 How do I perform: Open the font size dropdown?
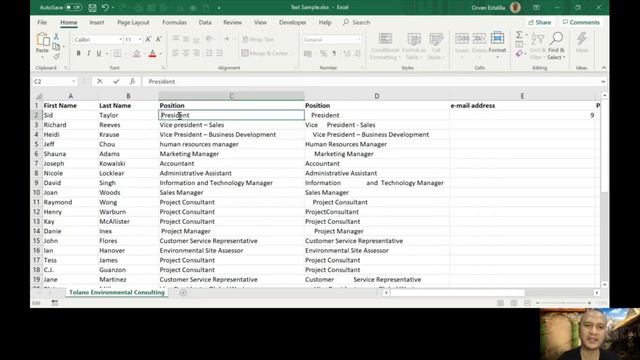click(140, 40)
